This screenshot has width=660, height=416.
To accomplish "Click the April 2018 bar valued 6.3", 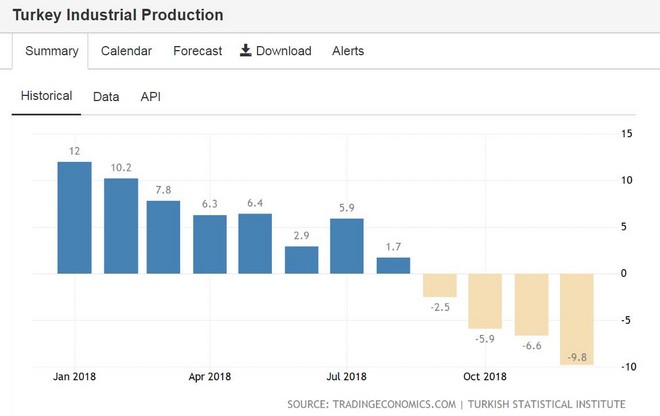I will [210, 244].
